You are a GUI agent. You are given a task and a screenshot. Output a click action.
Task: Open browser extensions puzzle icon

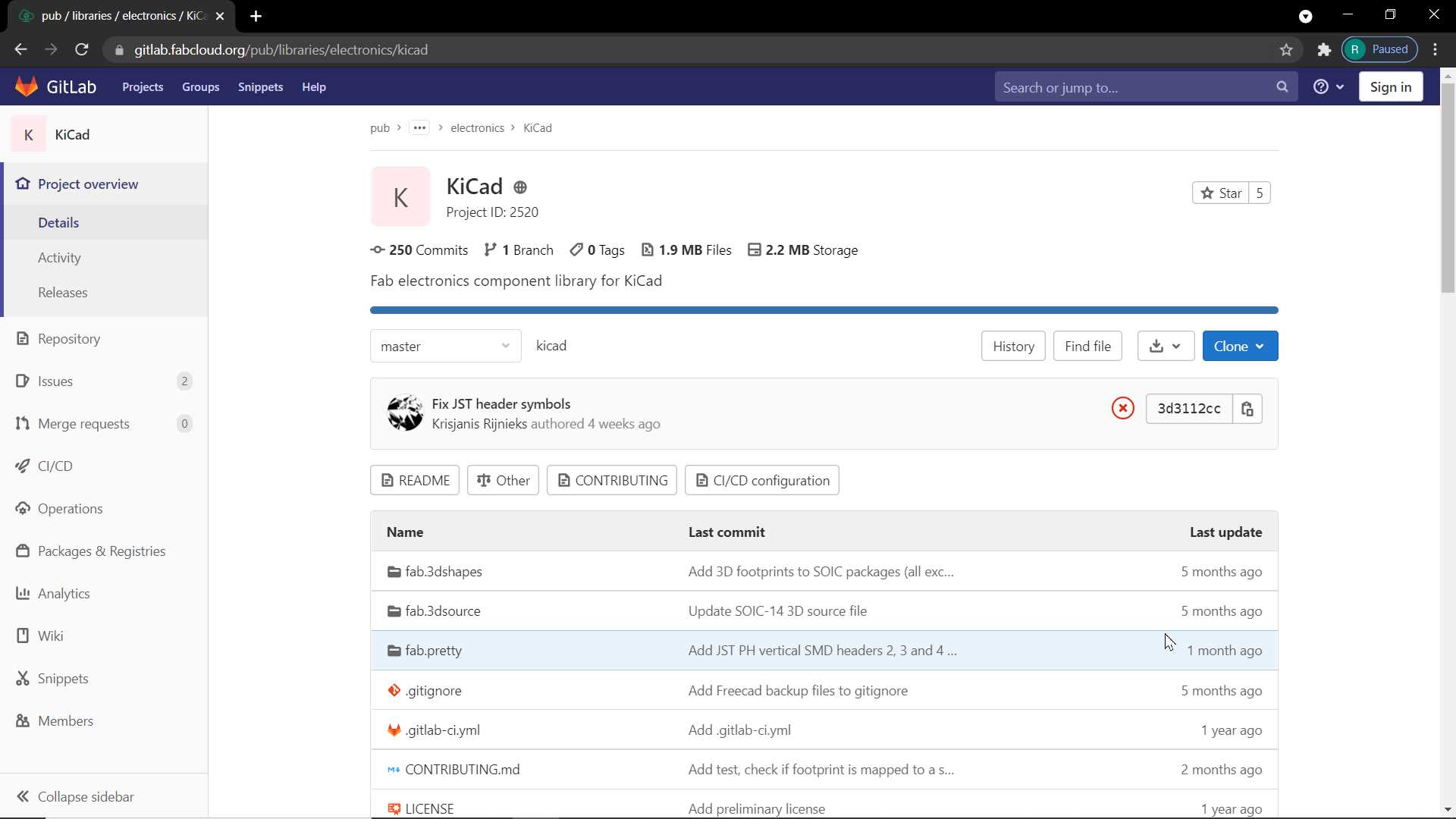(x=1324, y=50)
